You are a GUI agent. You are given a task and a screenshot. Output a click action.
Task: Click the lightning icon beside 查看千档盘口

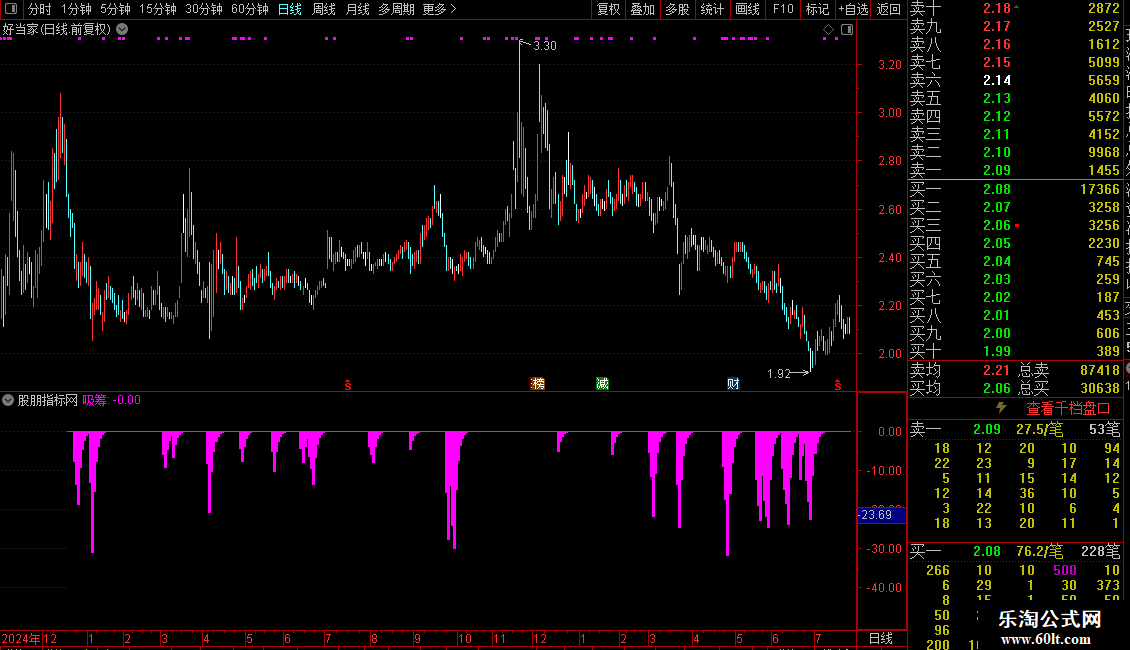[1001, 408]
